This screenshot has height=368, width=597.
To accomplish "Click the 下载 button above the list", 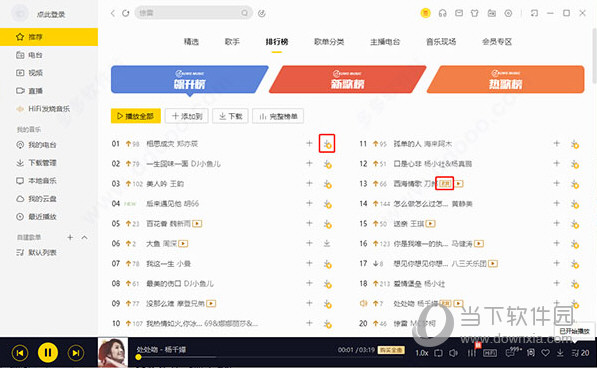I will pyautogui.click(x=230, y=116).
